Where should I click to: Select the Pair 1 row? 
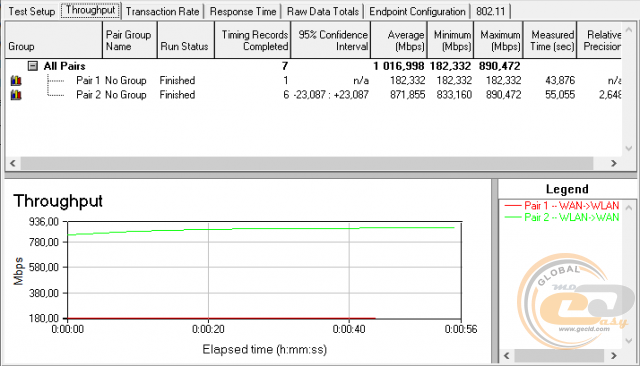tap(313, 80)
